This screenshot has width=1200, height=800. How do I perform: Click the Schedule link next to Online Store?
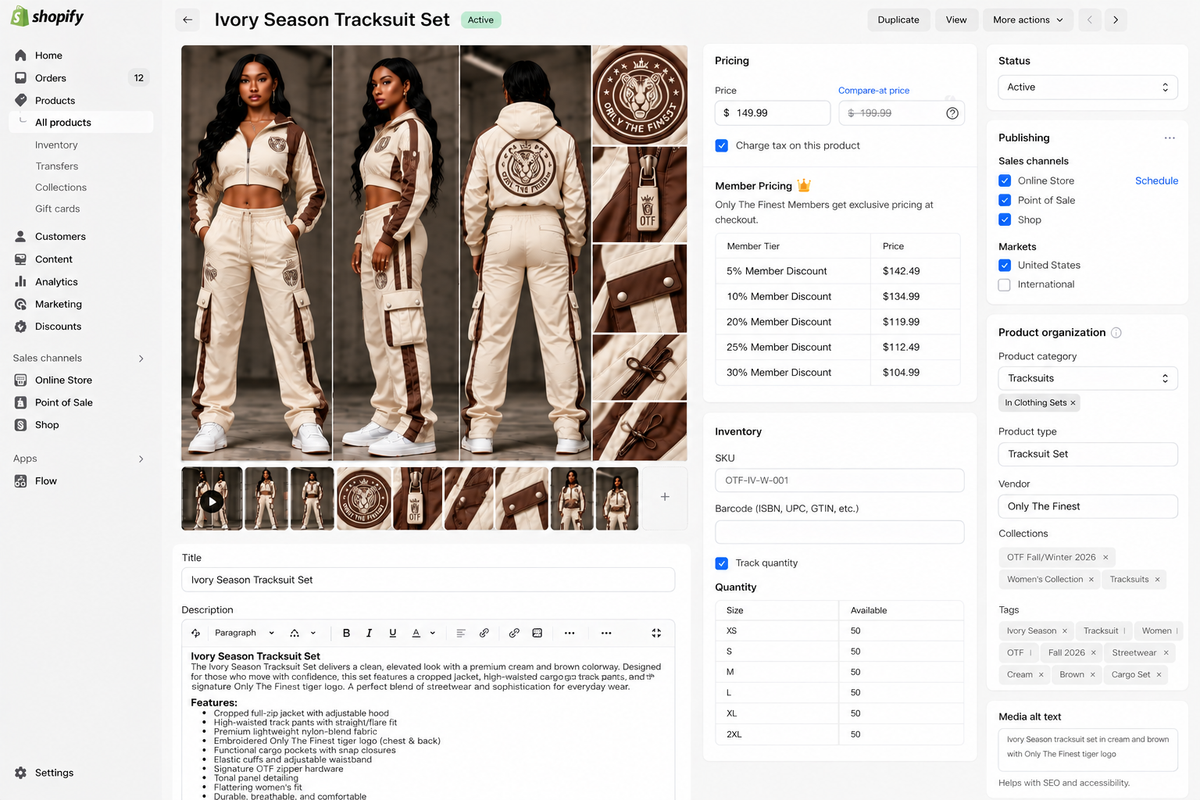[1156, 181]
